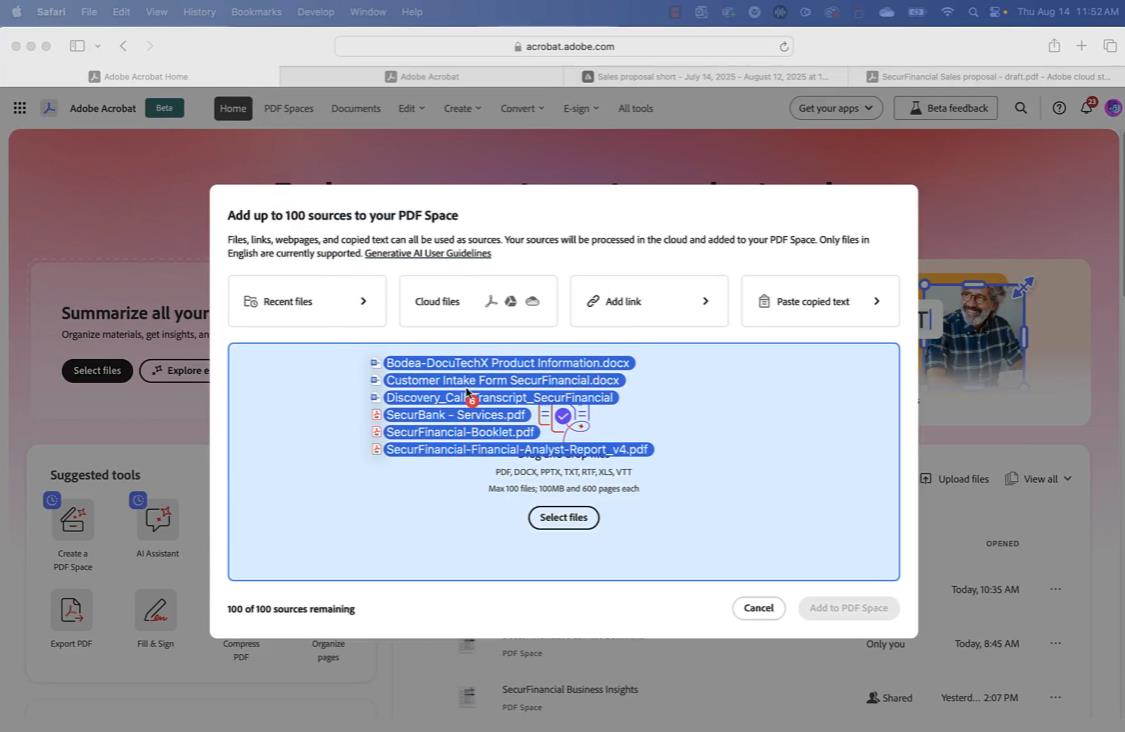
Task: Open Generative AI User Guidelines link
Action: pyautogui.click(x=428, y=253)
